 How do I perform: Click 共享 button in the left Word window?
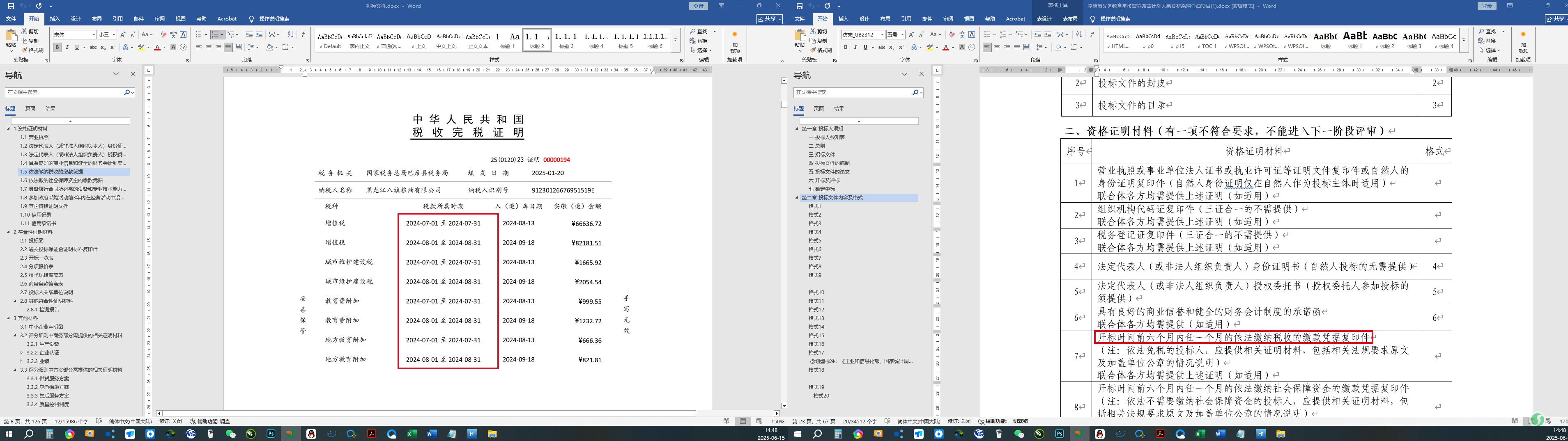(769, 19)
